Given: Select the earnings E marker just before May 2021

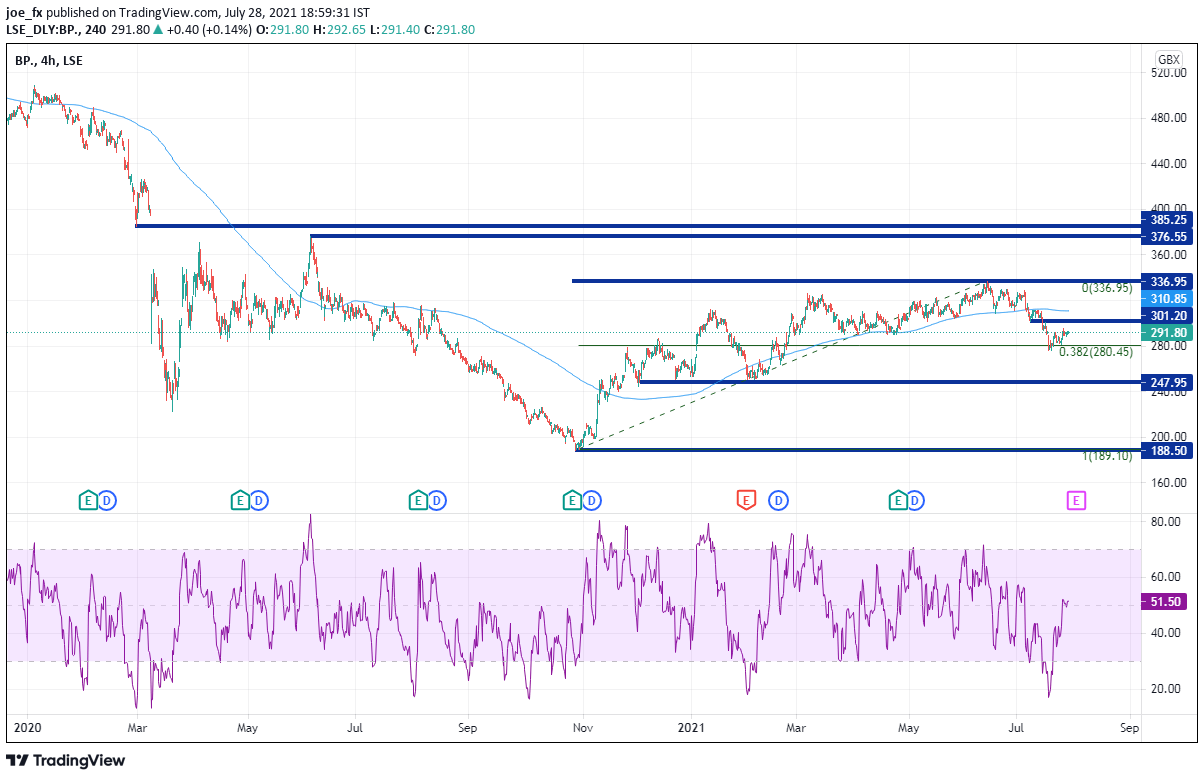Looking at the screenshot, I should click(900, 499).
